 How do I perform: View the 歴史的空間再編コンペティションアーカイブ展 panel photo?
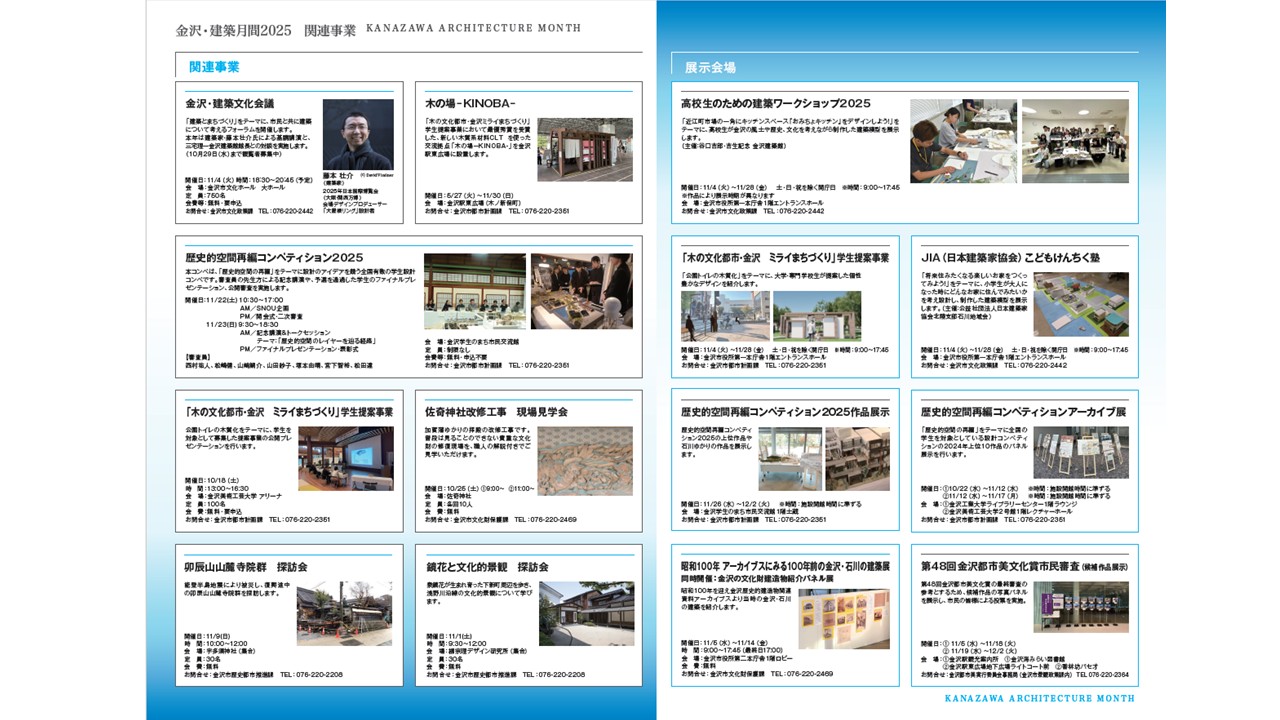(x=1083, y=450)
